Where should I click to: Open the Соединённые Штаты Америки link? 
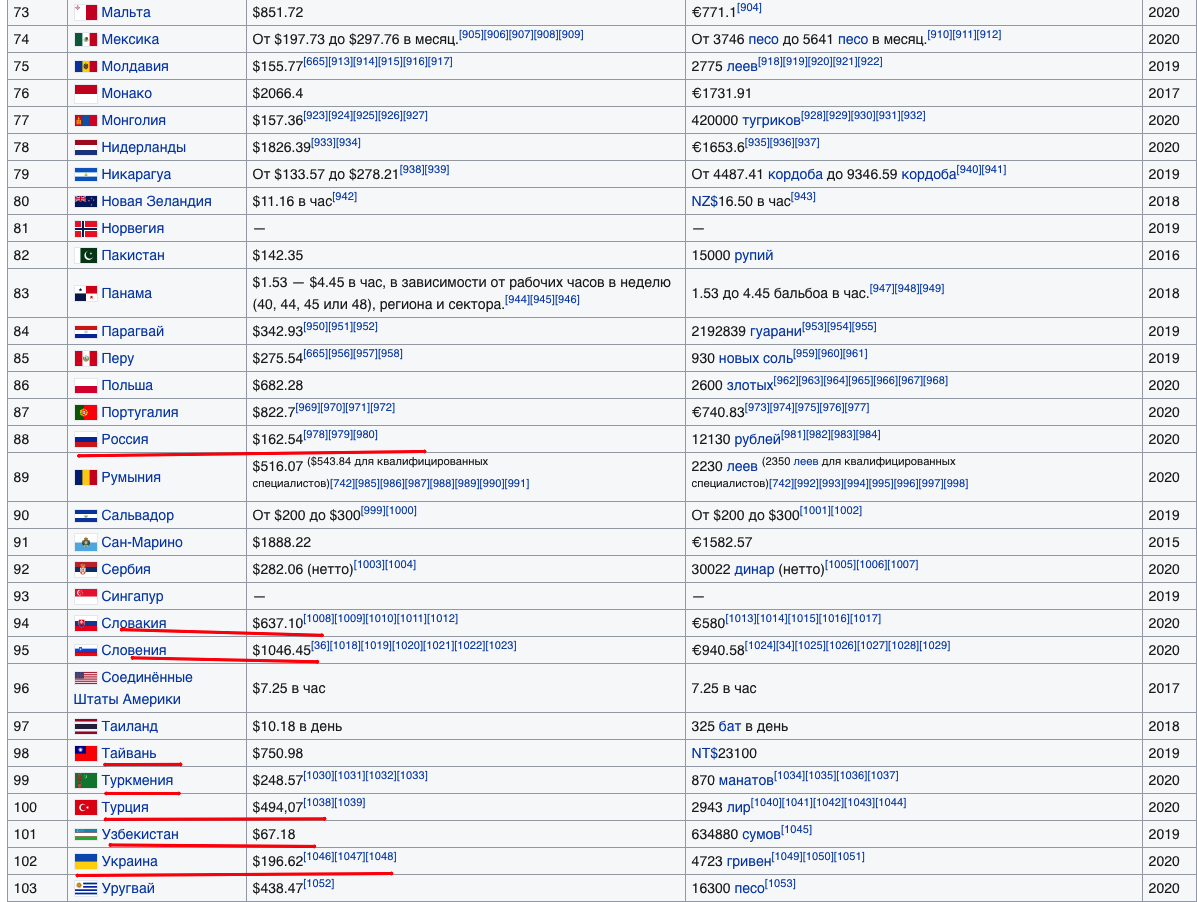coord(133,688)
